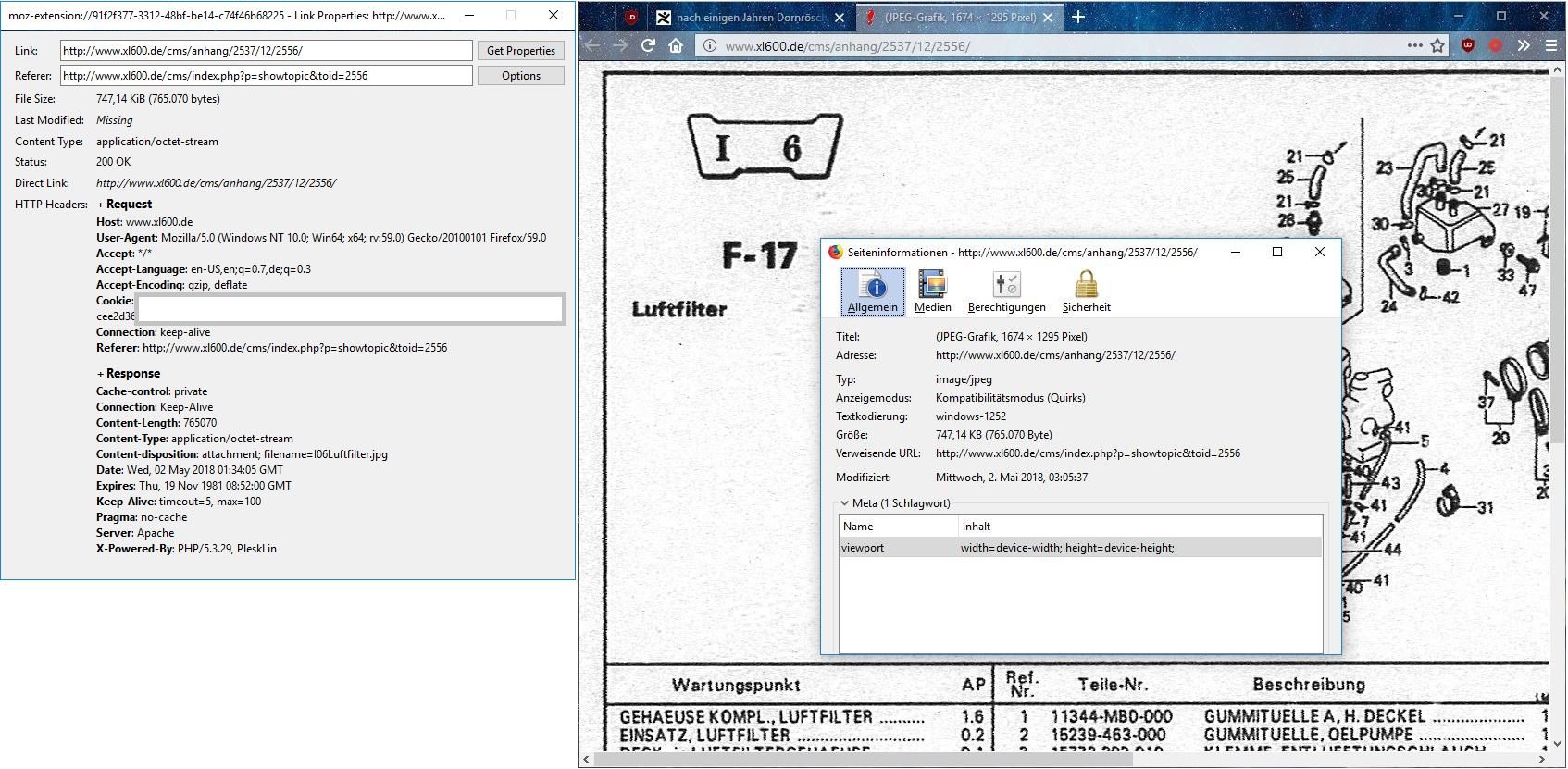Close the Seiteninformationen dialog
This screenshot has width=1568, height=769.
(x=1320, y=252)
